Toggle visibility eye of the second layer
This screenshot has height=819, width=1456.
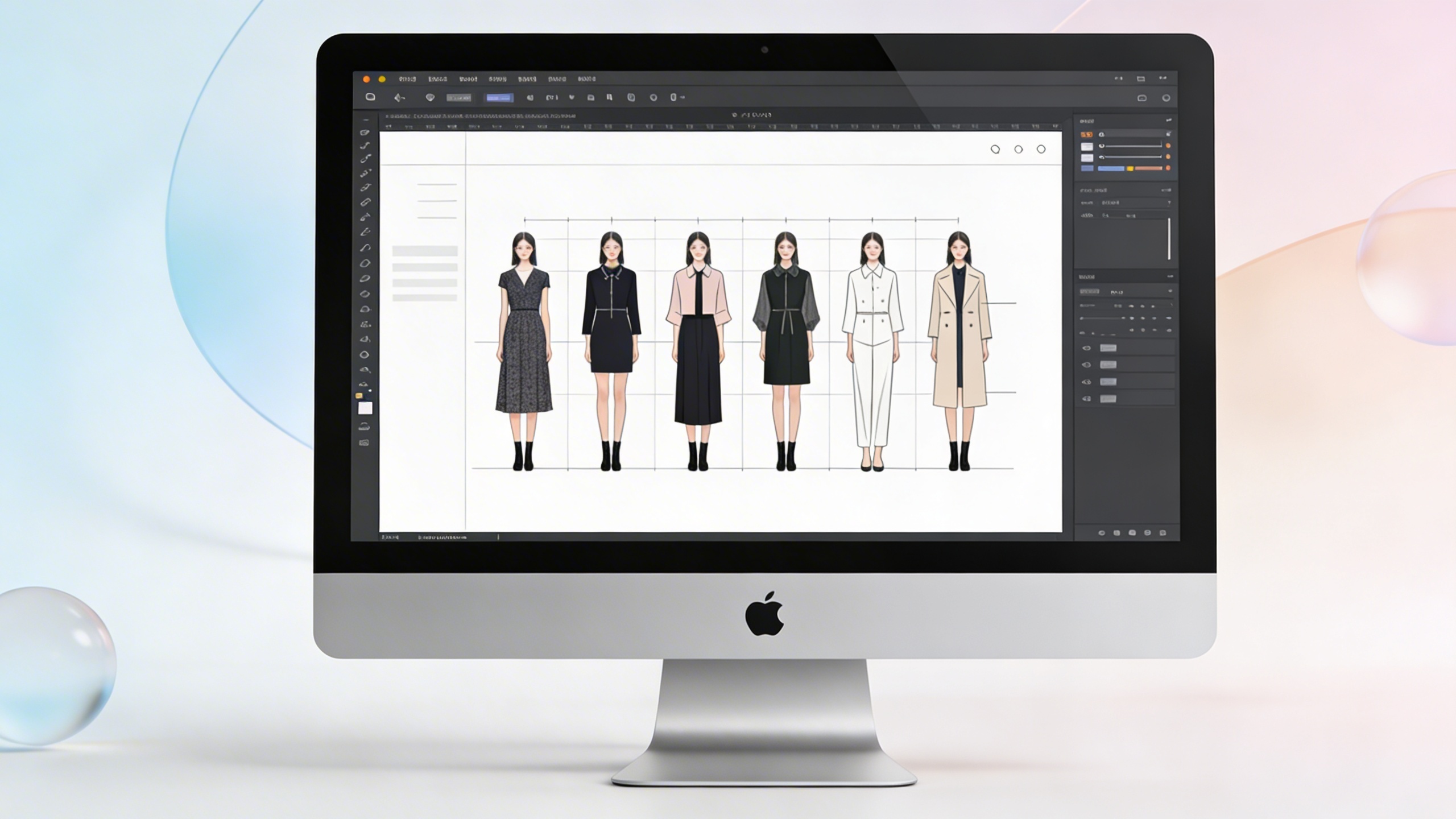(x=1087, y=365)
